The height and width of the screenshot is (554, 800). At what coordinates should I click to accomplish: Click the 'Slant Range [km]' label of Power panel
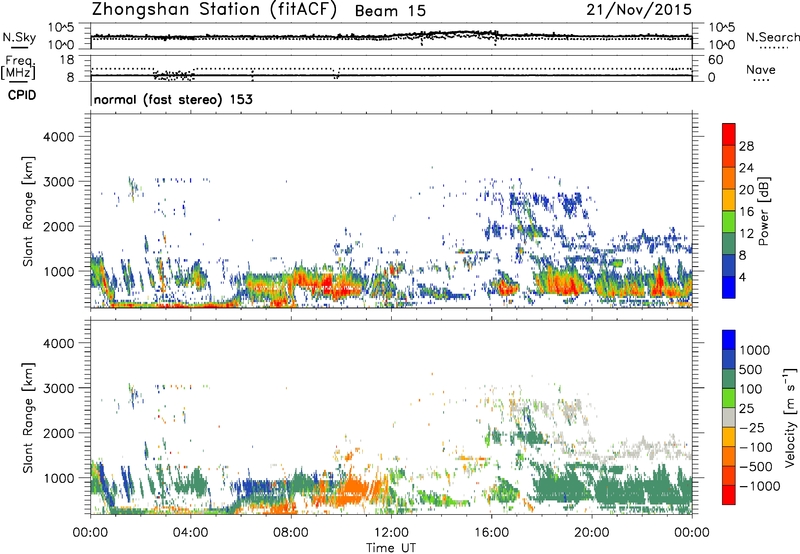pyautogui.click(x=28, y=211)
